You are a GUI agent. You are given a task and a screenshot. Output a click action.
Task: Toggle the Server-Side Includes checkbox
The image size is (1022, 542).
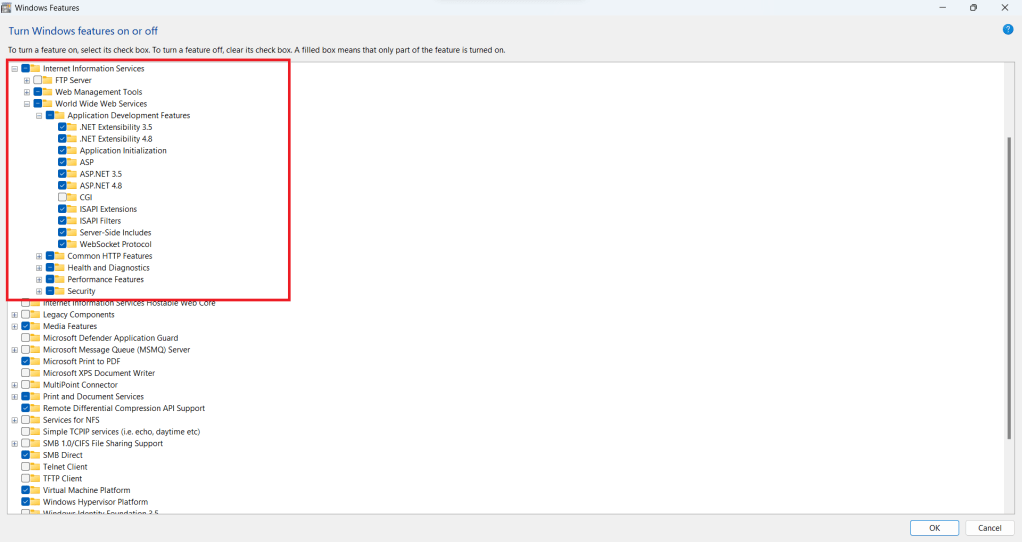63,233
